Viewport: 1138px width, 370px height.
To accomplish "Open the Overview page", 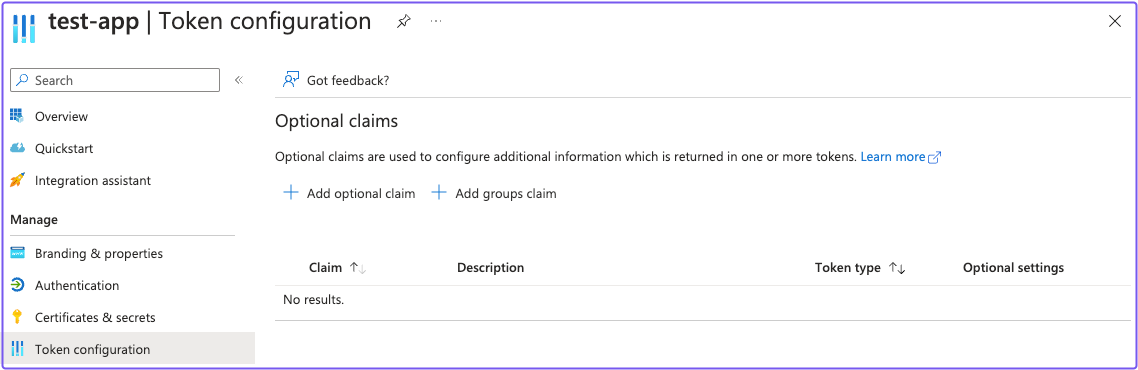I will (61, 116).
